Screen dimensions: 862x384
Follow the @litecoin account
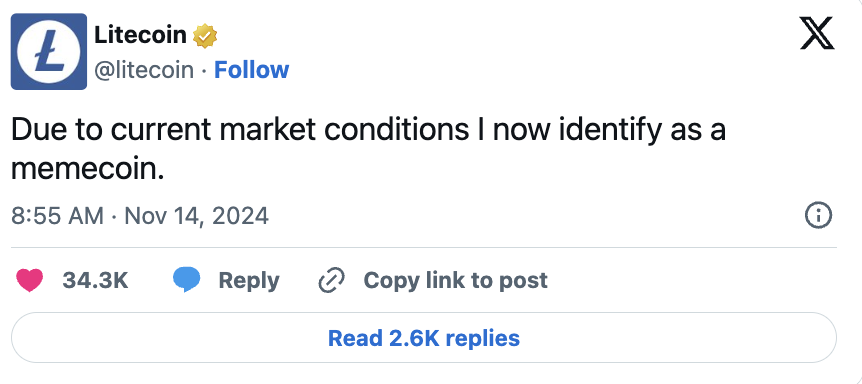tap(251, 70)
